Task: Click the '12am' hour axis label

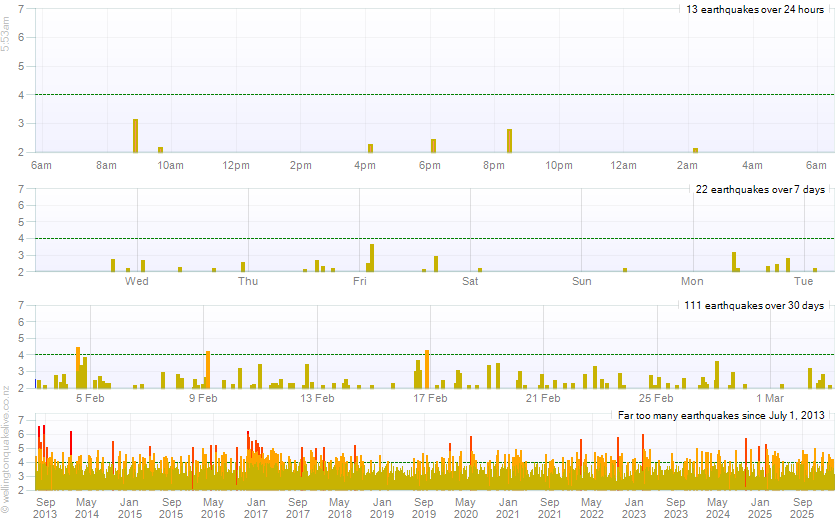Action: (623, 165)
